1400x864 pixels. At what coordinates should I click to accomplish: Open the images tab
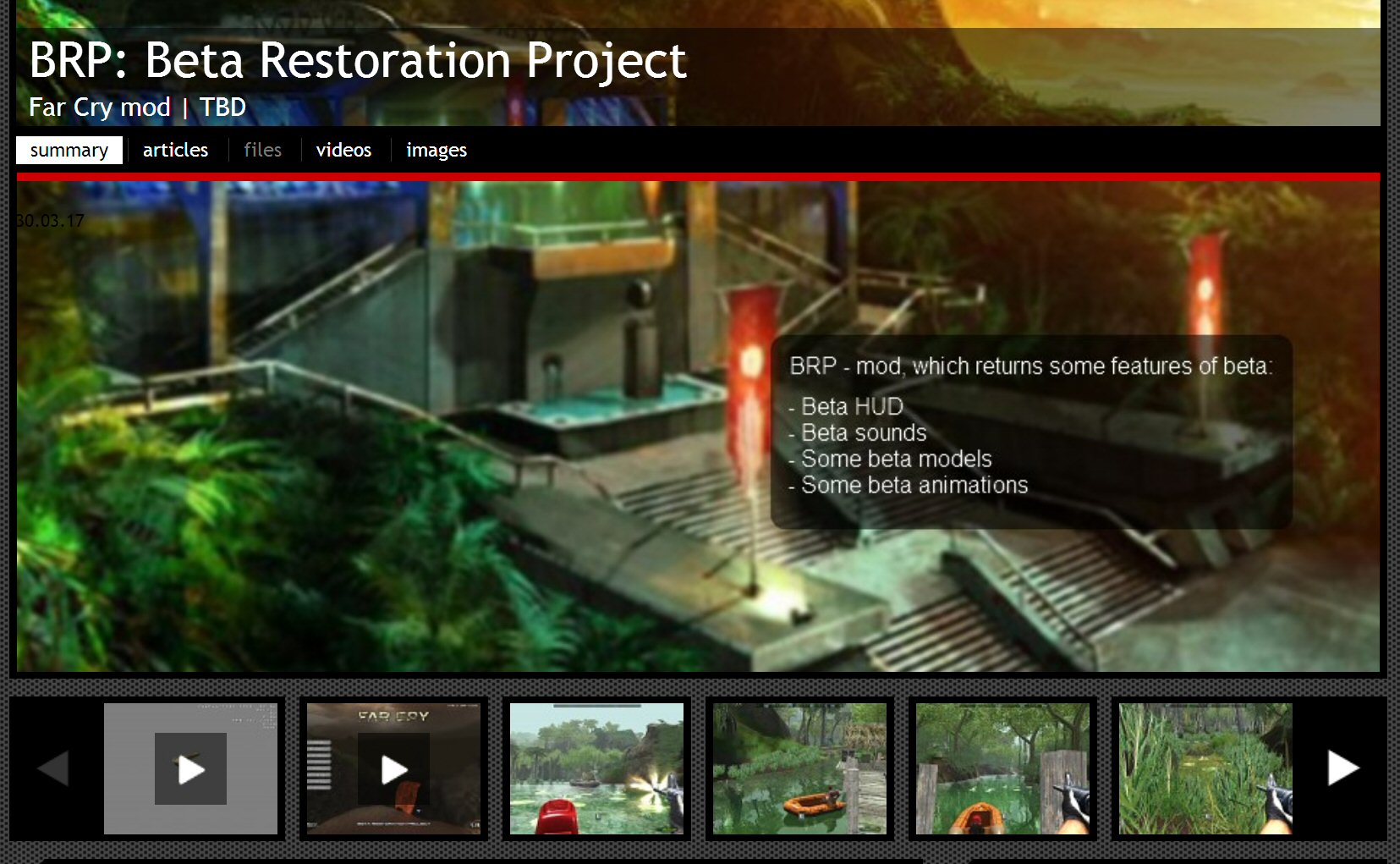[436, 150]
